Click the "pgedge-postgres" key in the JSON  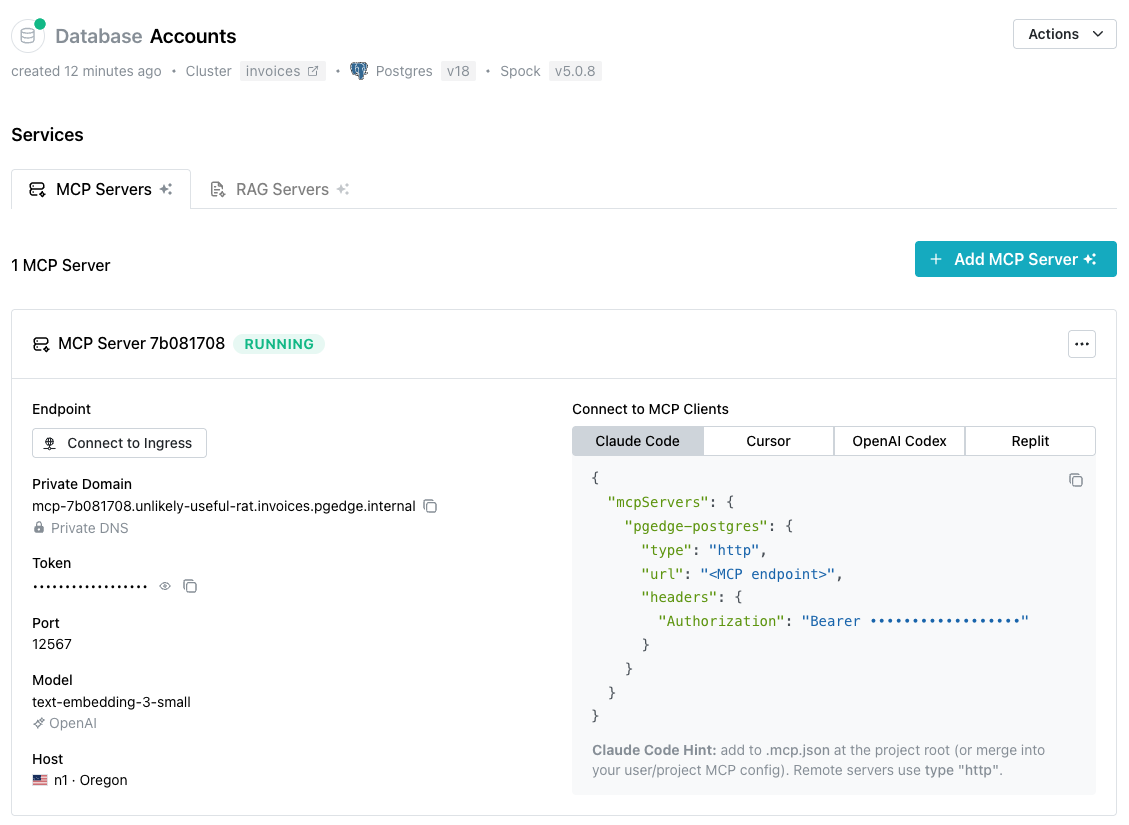pos(696,526)
